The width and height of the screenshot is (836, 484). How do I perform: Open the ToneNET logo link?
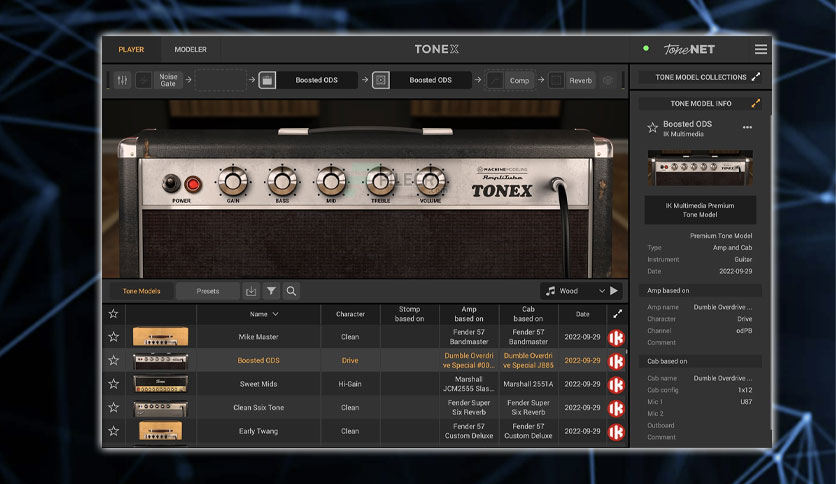pyautogui.click(x=689, y=49)
